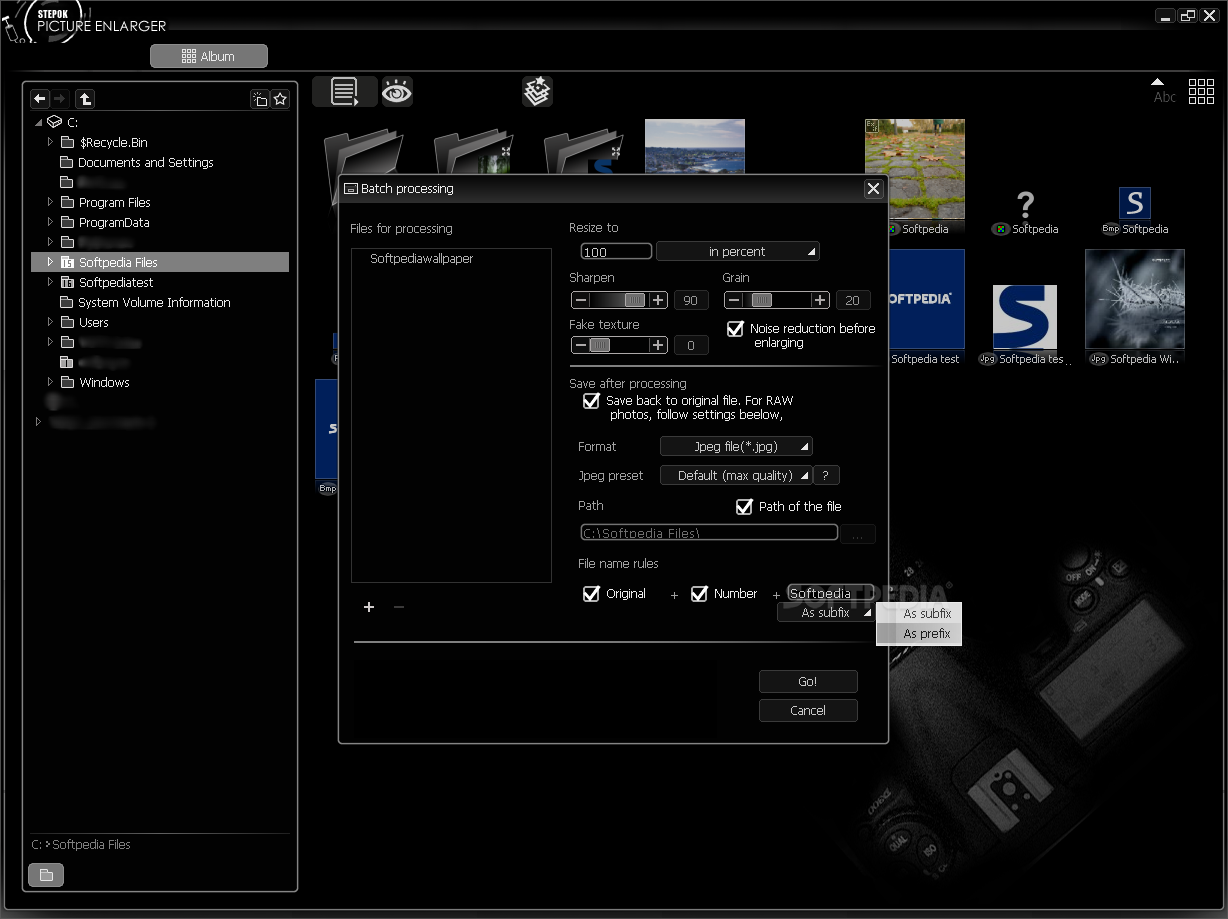Expand the Users folder
The width and height of the screenshot is (1228, 919).
pos(50,322)
